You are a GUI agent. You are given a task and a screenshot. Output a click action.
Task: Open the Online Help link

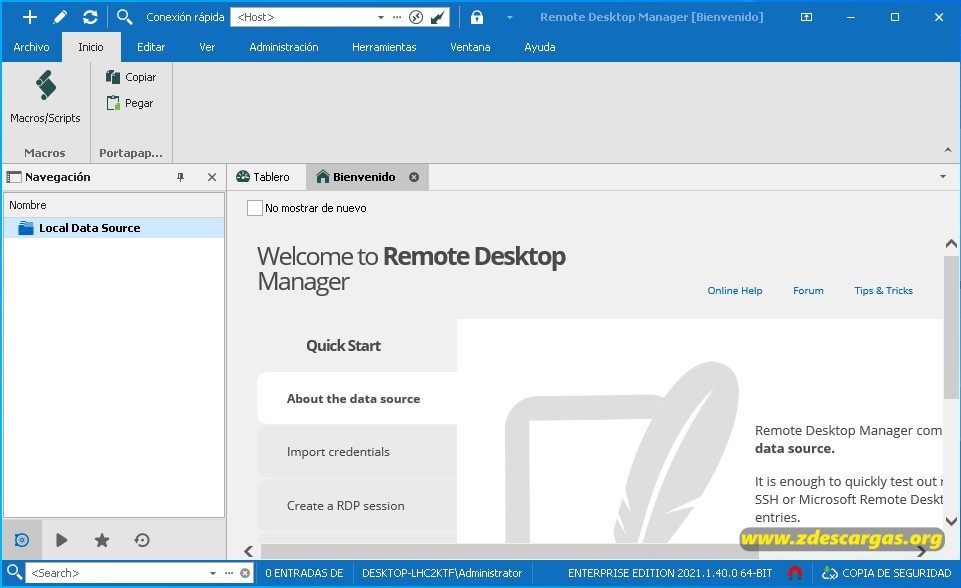click(x=735, y=291)
